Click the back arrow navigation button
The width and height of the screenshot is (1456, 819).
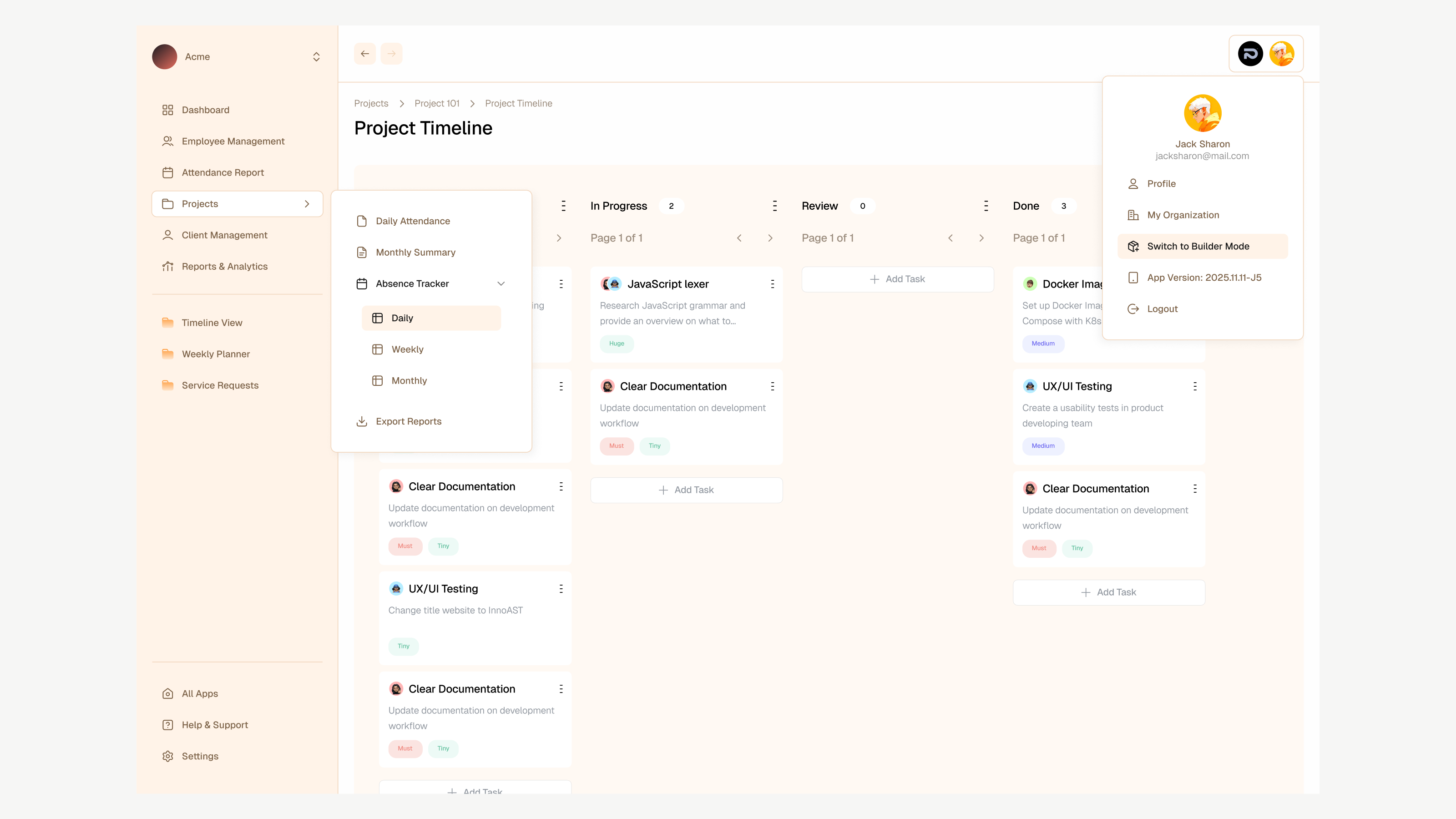pyautogui.click(x=364, y=54)
